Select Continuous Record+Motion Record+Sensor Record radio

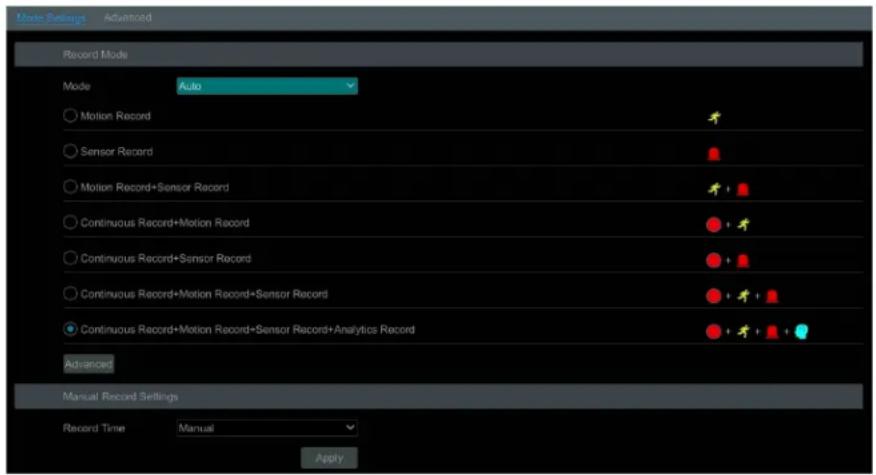[70, 294]
